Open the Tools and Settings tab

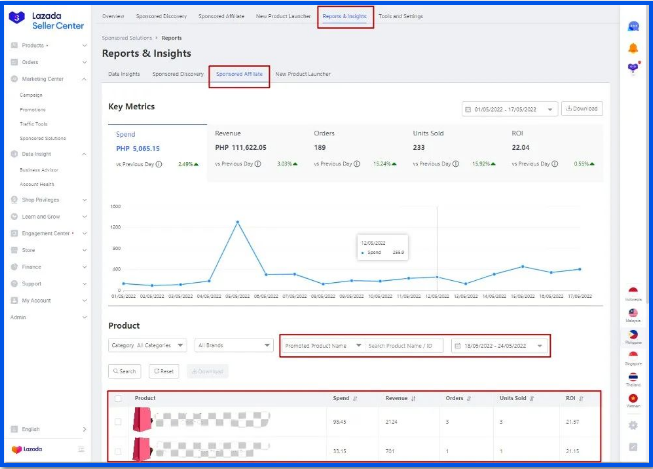coord(400,17)
